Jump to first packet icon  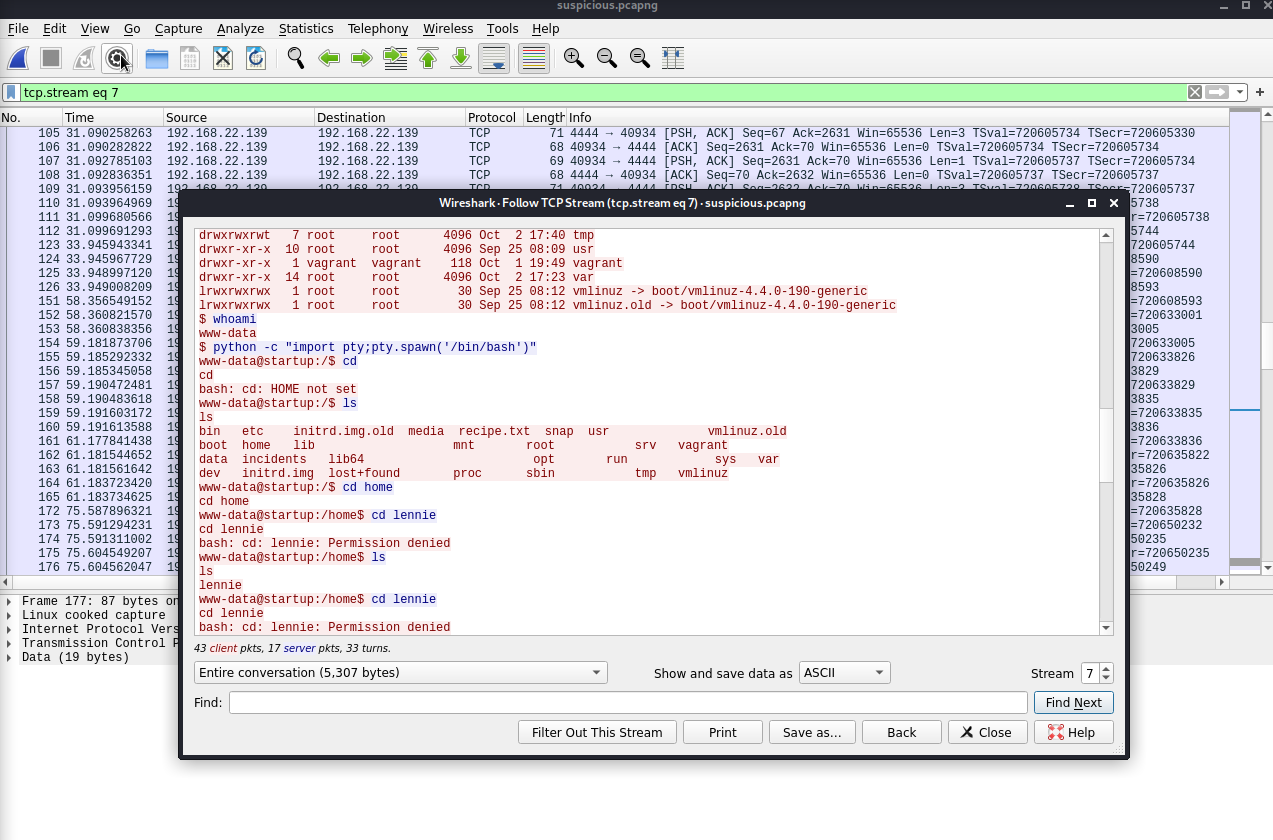coord(428,59)
